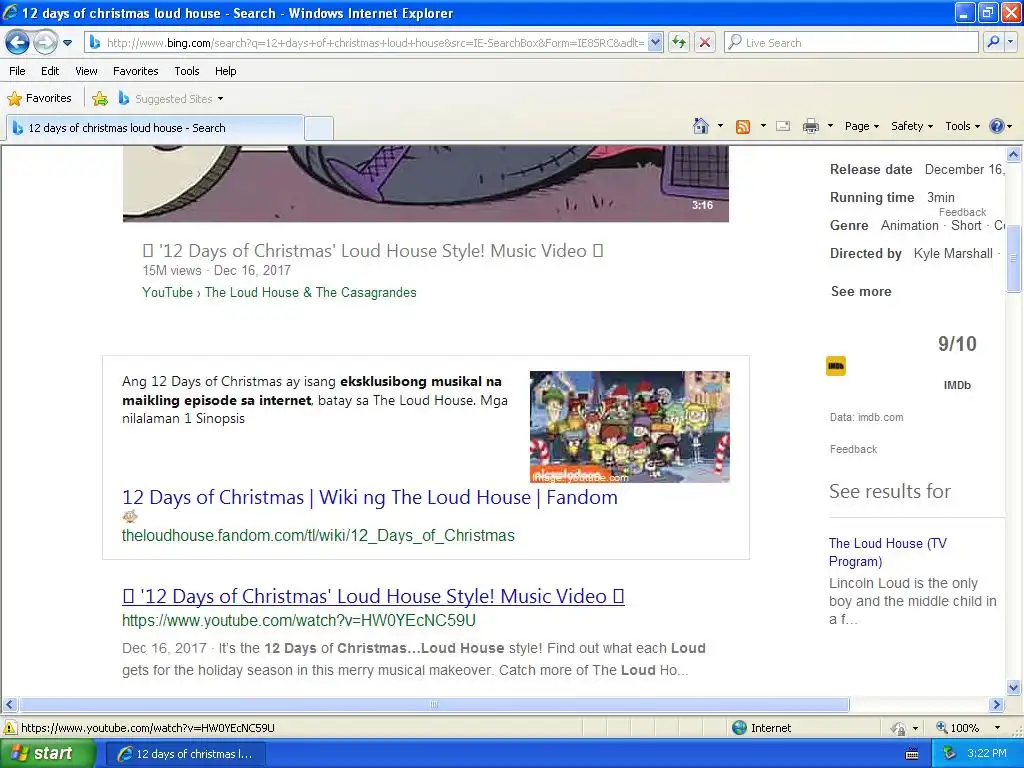Expand the address bar history dropdown
This screenshot has height=768, width=1024.
(656, 43)
